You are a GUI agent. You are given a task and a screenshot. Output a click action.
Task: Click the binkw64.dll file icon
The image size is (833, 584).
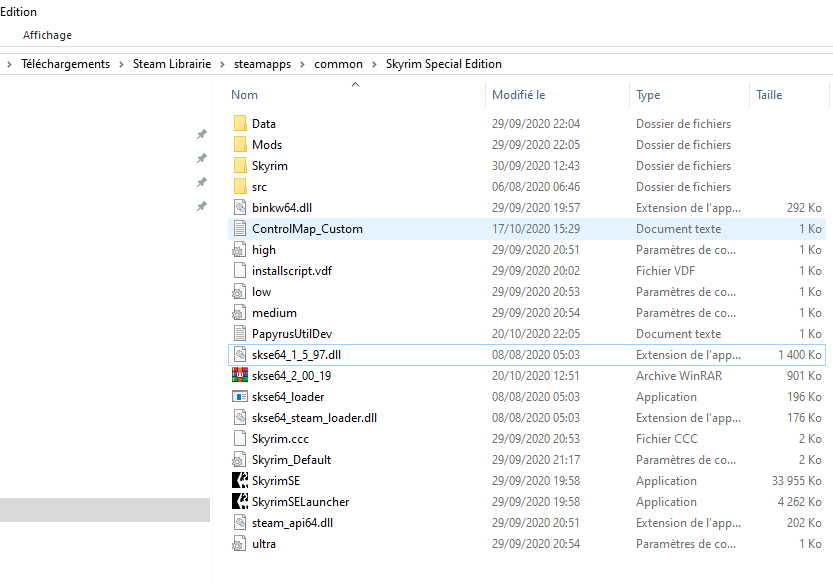(x=240, y=207)
